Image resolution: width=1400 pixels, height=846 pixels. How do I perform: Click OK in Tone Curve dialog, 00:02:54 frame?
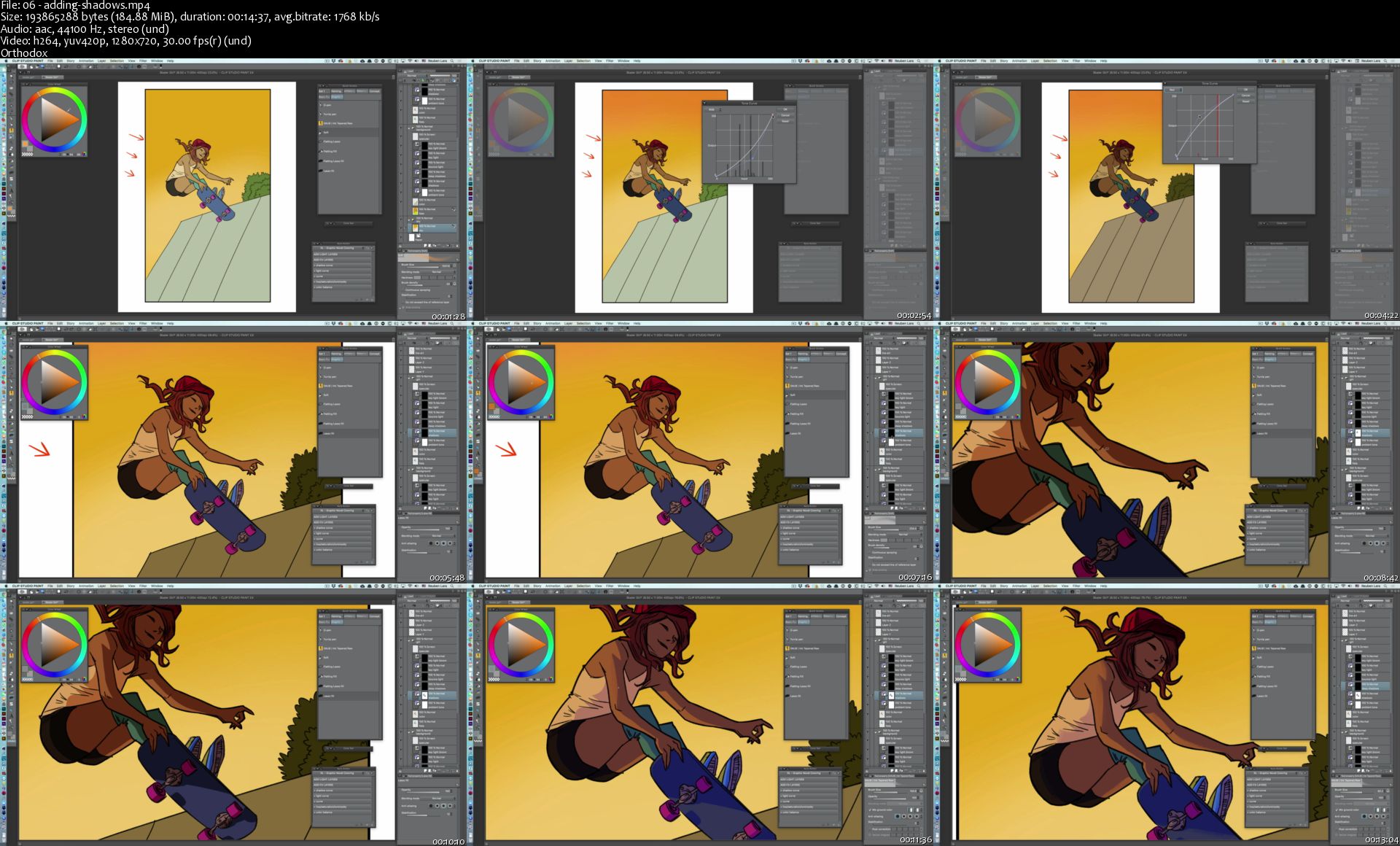coord(785,109)
